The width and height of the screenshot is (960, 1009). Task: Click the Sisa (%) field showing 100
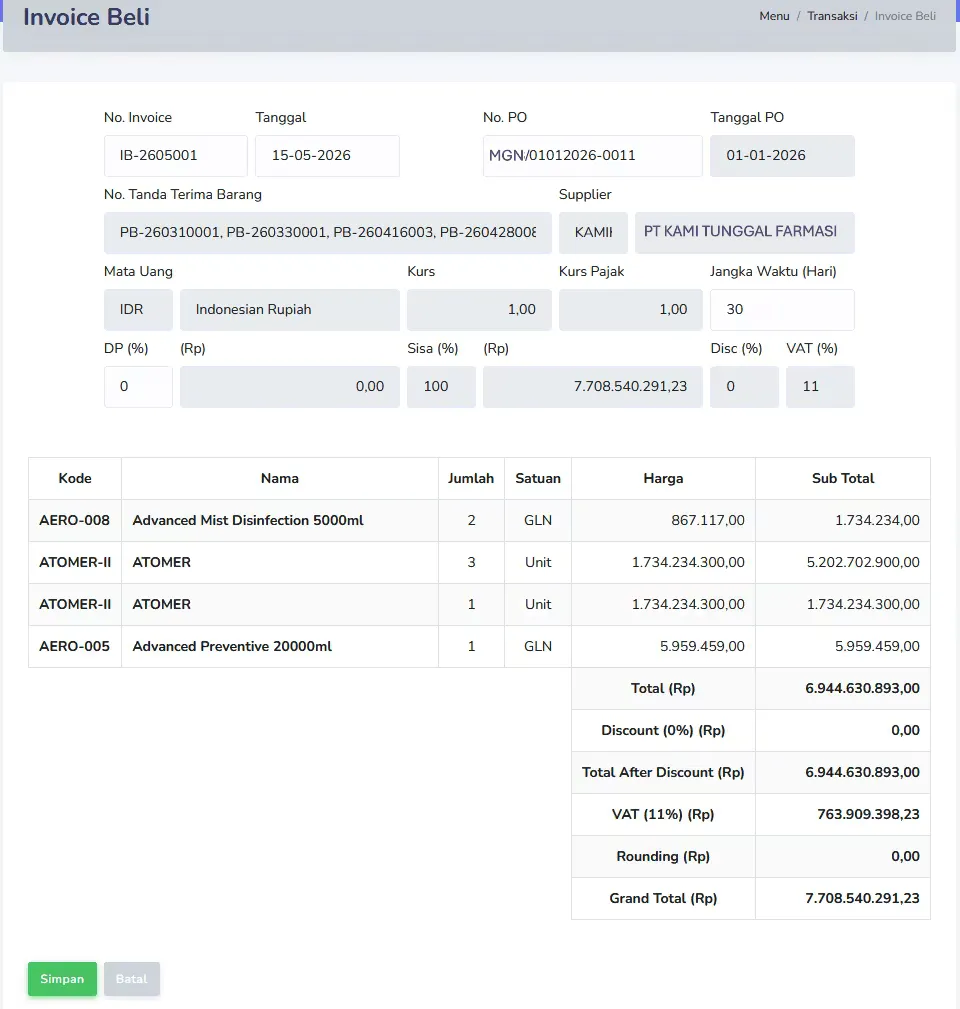point(441,387)
